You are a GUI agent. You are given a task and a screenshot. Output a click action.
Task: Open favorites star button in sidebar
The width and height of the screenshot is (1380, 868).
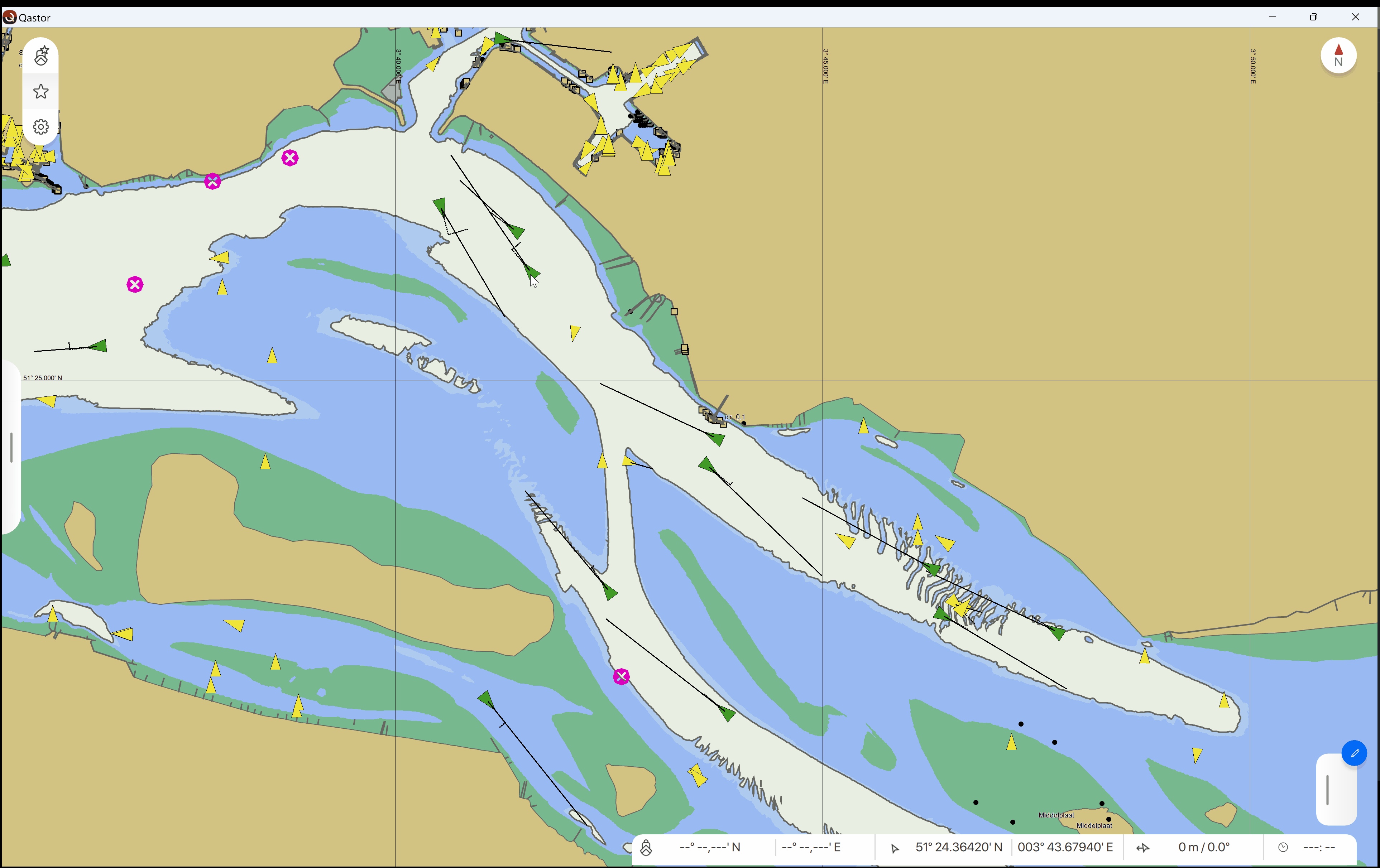41,92
